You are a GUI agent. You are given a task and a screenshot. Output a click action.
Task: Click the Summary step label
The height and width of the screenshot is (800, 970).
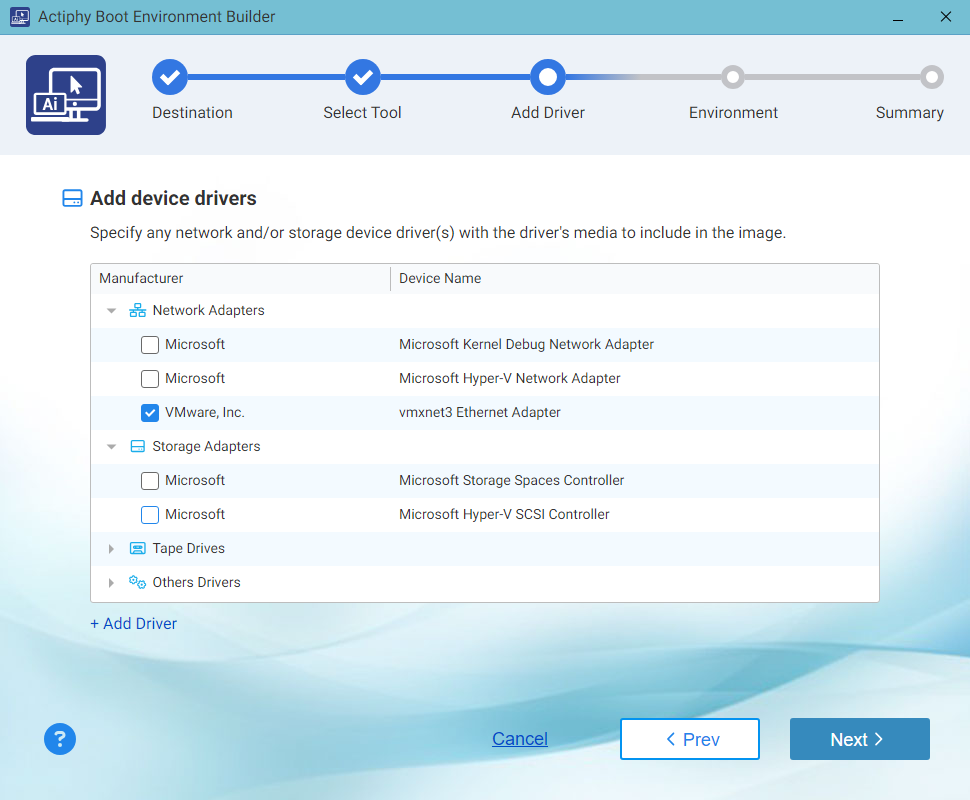909,113
